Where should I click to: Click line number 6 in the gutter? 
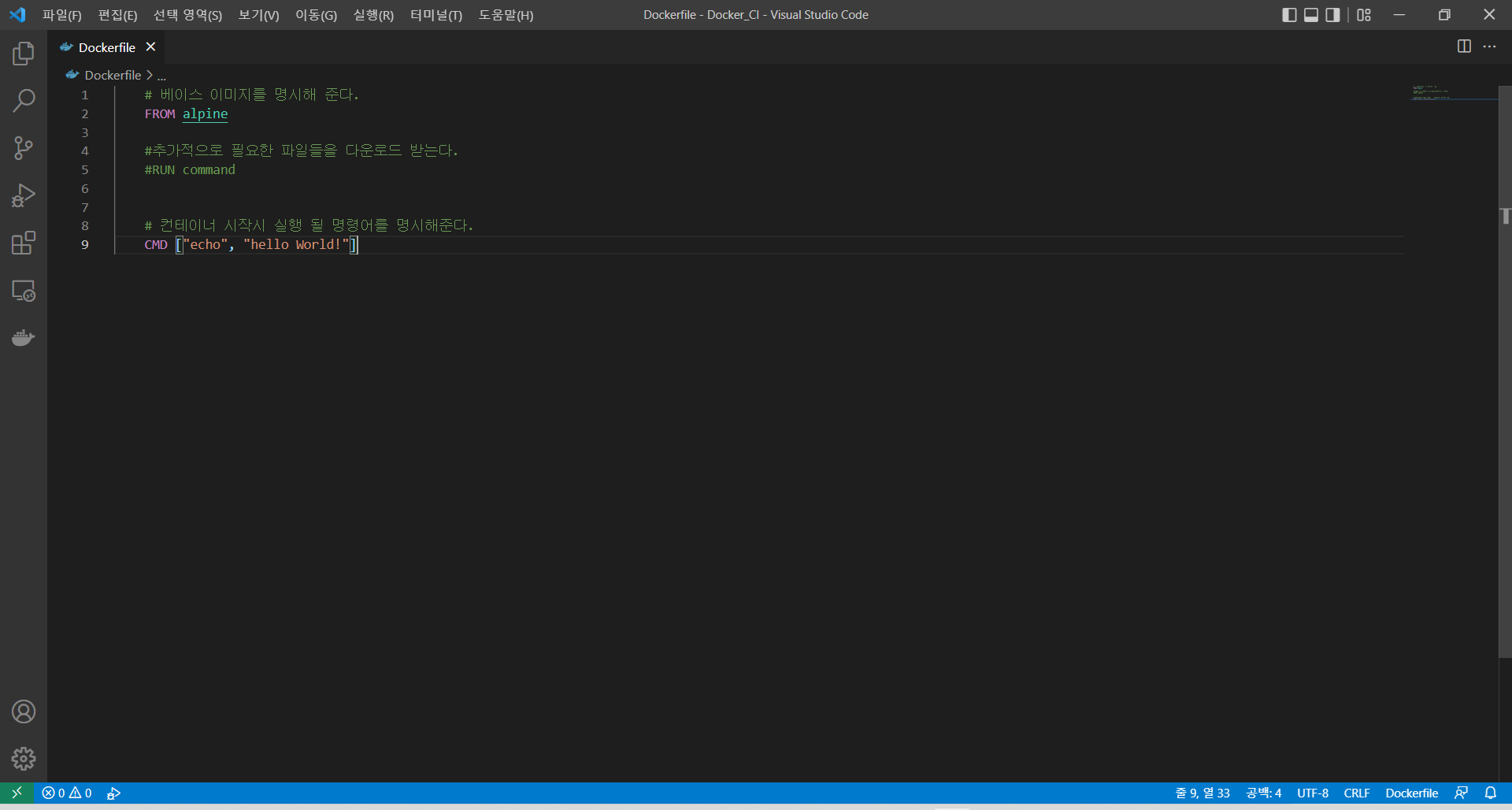click(85, 188)
